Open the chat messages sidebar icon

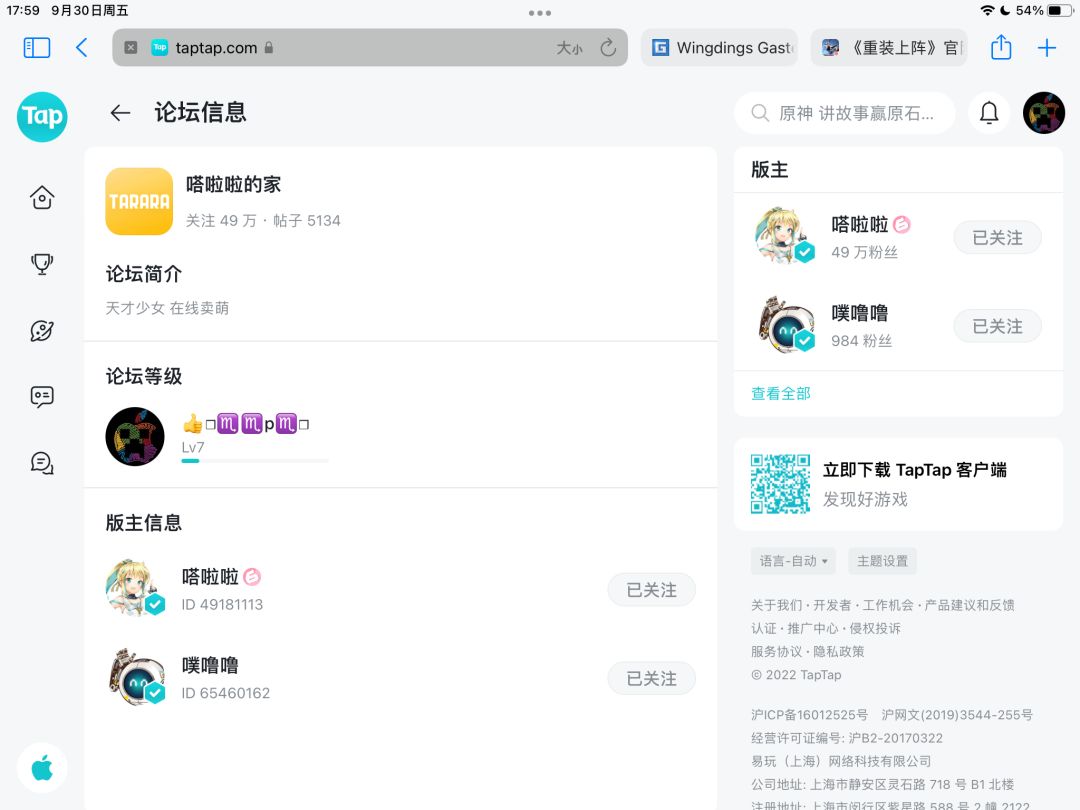42,463
